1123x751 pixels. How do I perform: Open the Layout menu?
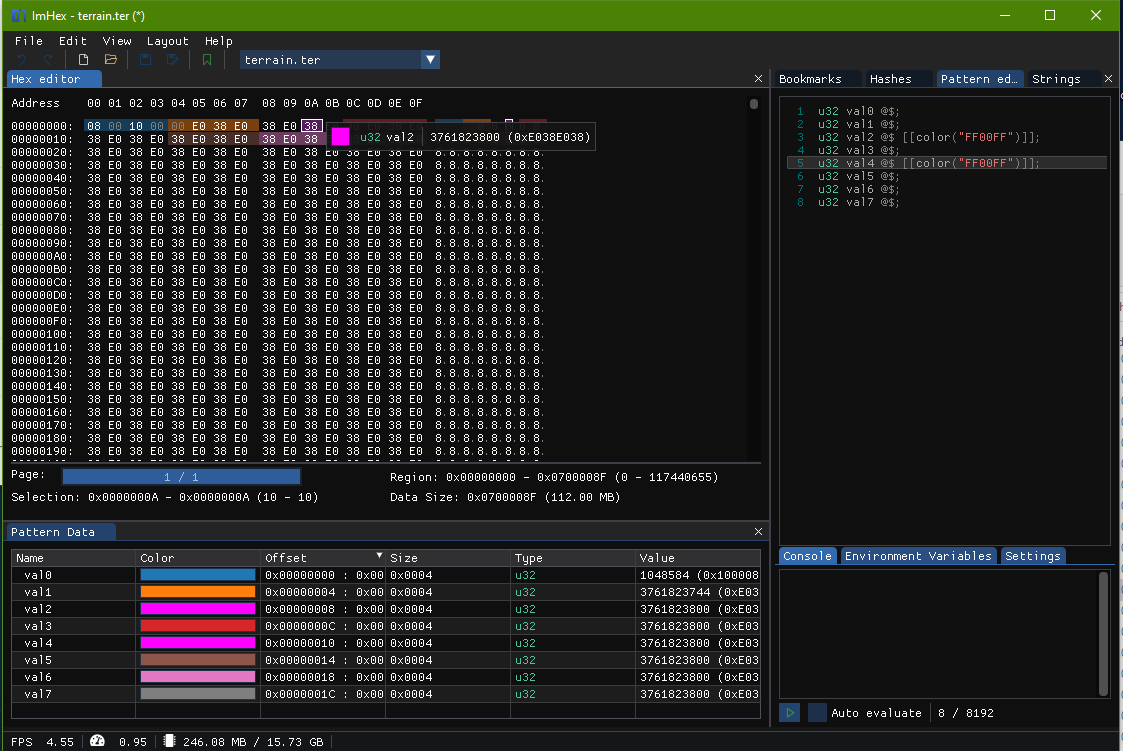(x=168, y=41)
